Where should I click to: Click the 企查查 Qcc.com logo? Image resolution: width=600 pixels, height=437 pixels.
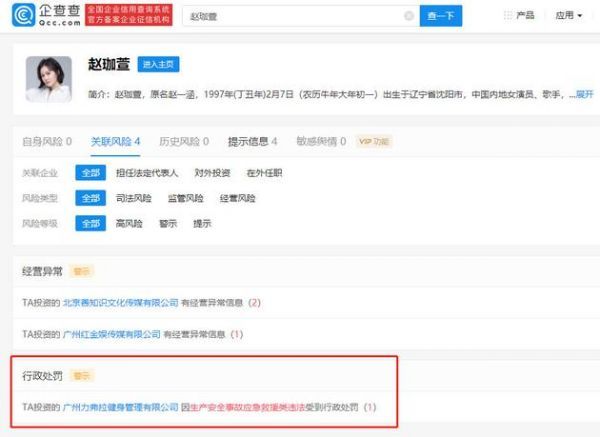pos(42,16)
